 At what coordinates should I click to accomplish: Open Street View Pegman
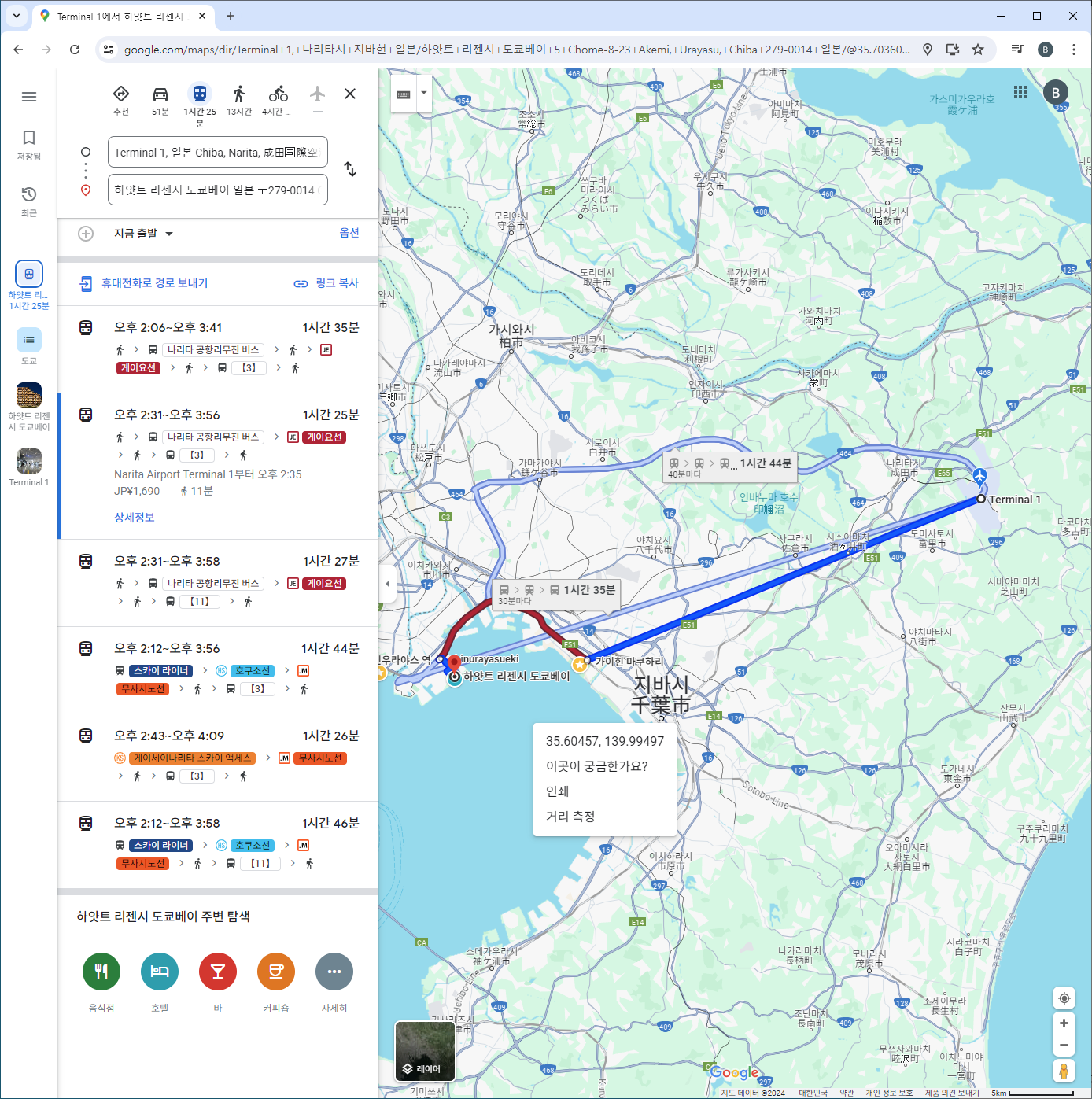tap(1064, 1071)
